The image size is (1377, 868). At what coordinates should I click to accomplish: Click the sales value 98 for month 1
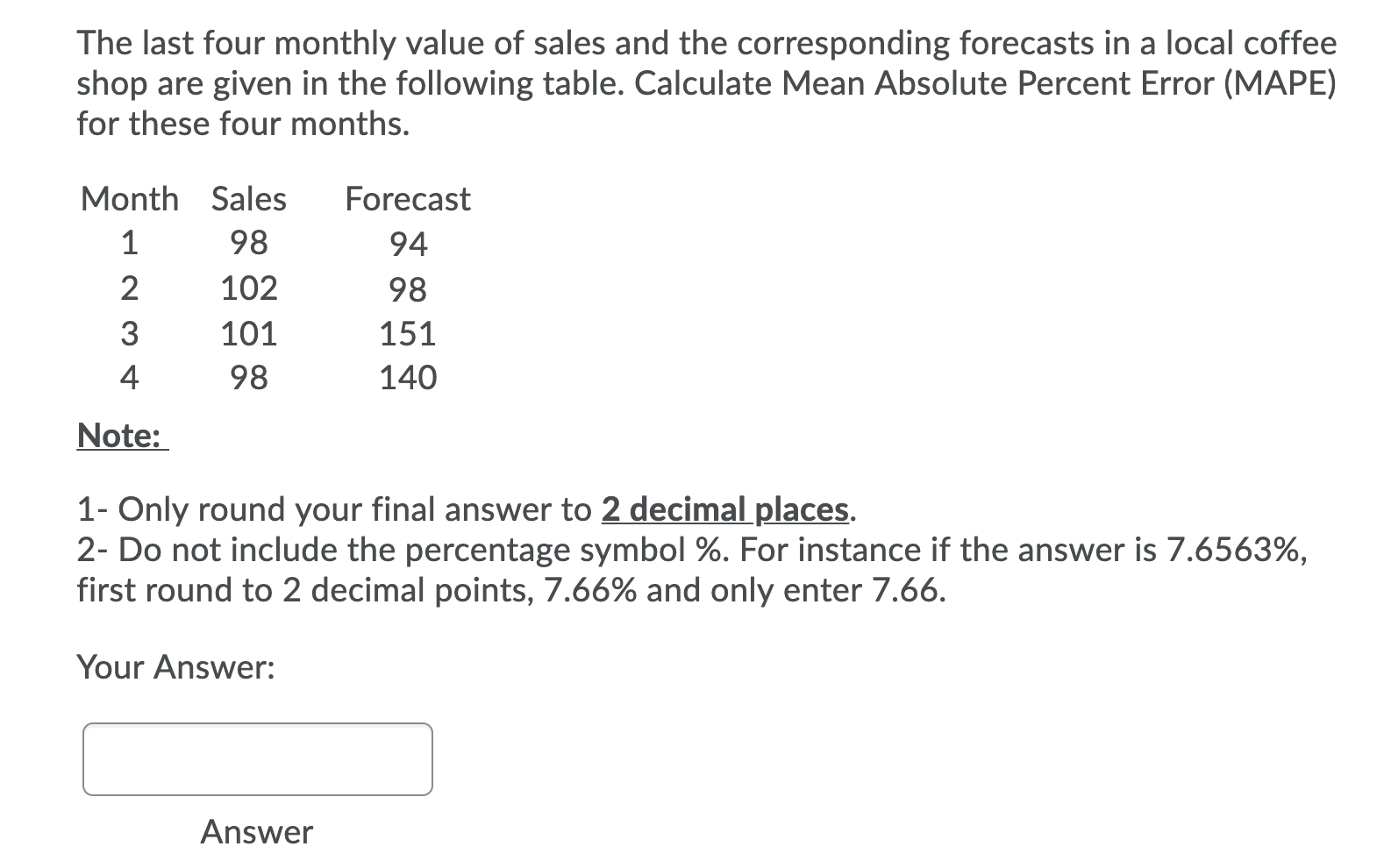pyautogui.click(x=248, y=244)
